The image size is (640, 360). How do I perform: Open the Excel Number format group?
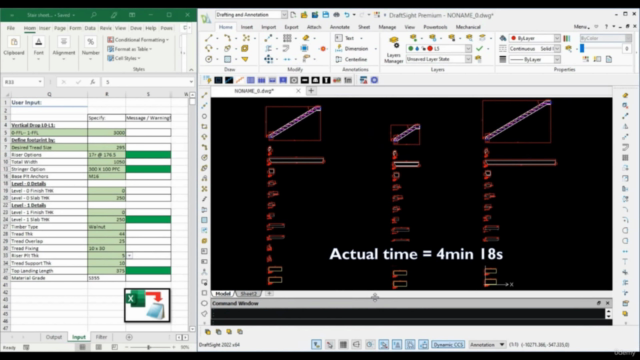tap(91, 48)
